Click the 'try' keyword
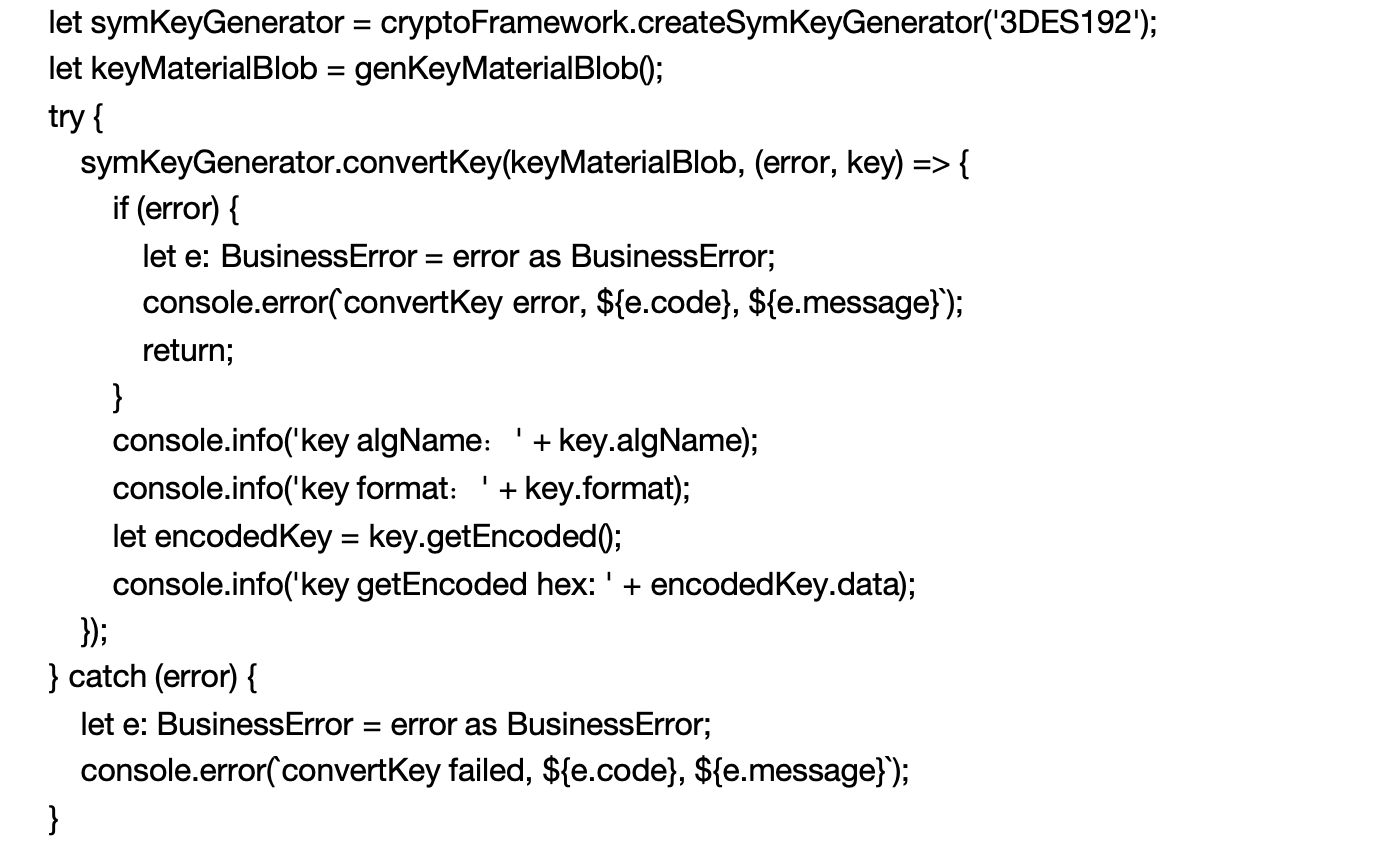 66,116
